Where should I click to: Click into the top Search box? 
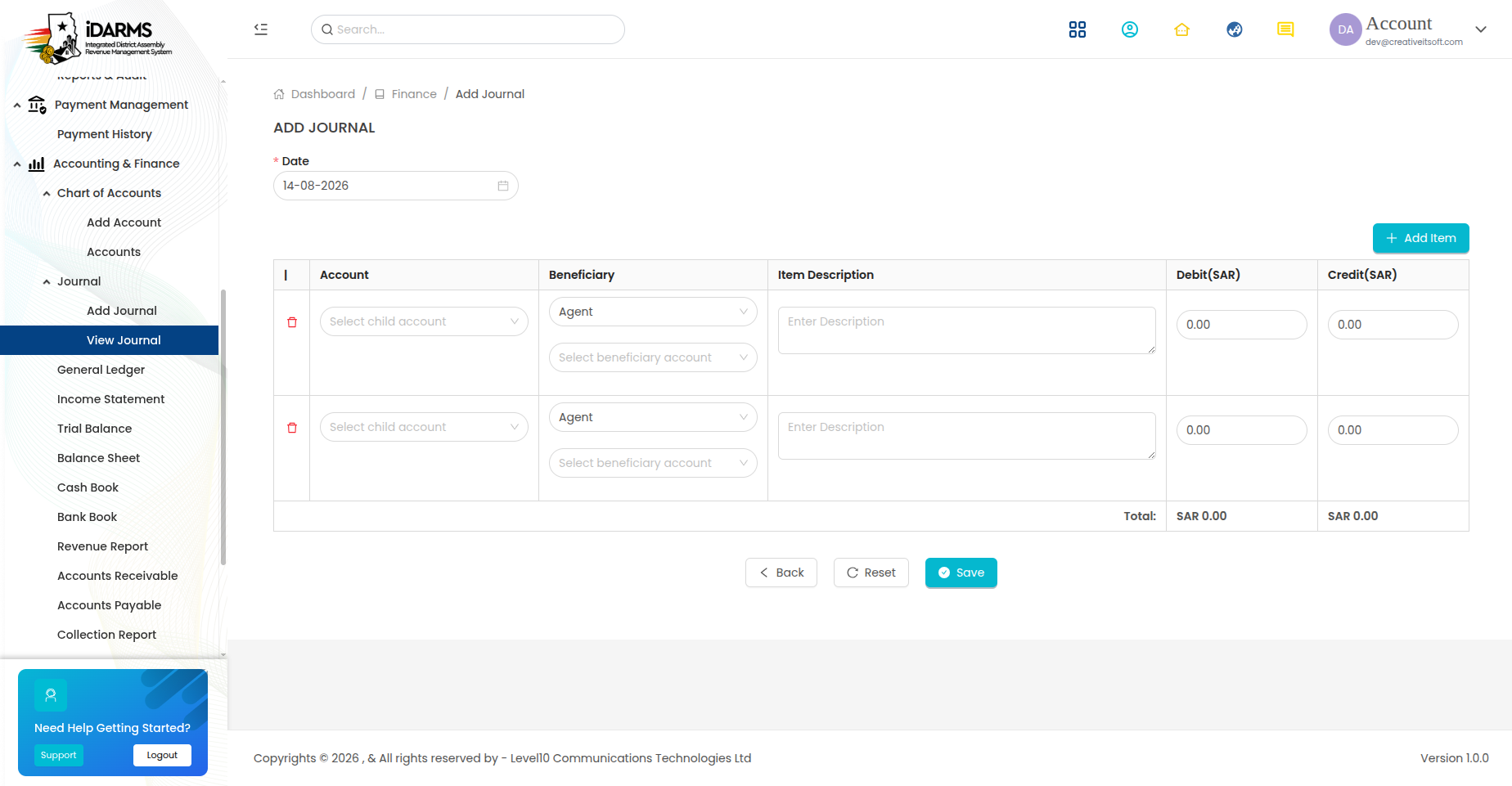tap(468, 29)
